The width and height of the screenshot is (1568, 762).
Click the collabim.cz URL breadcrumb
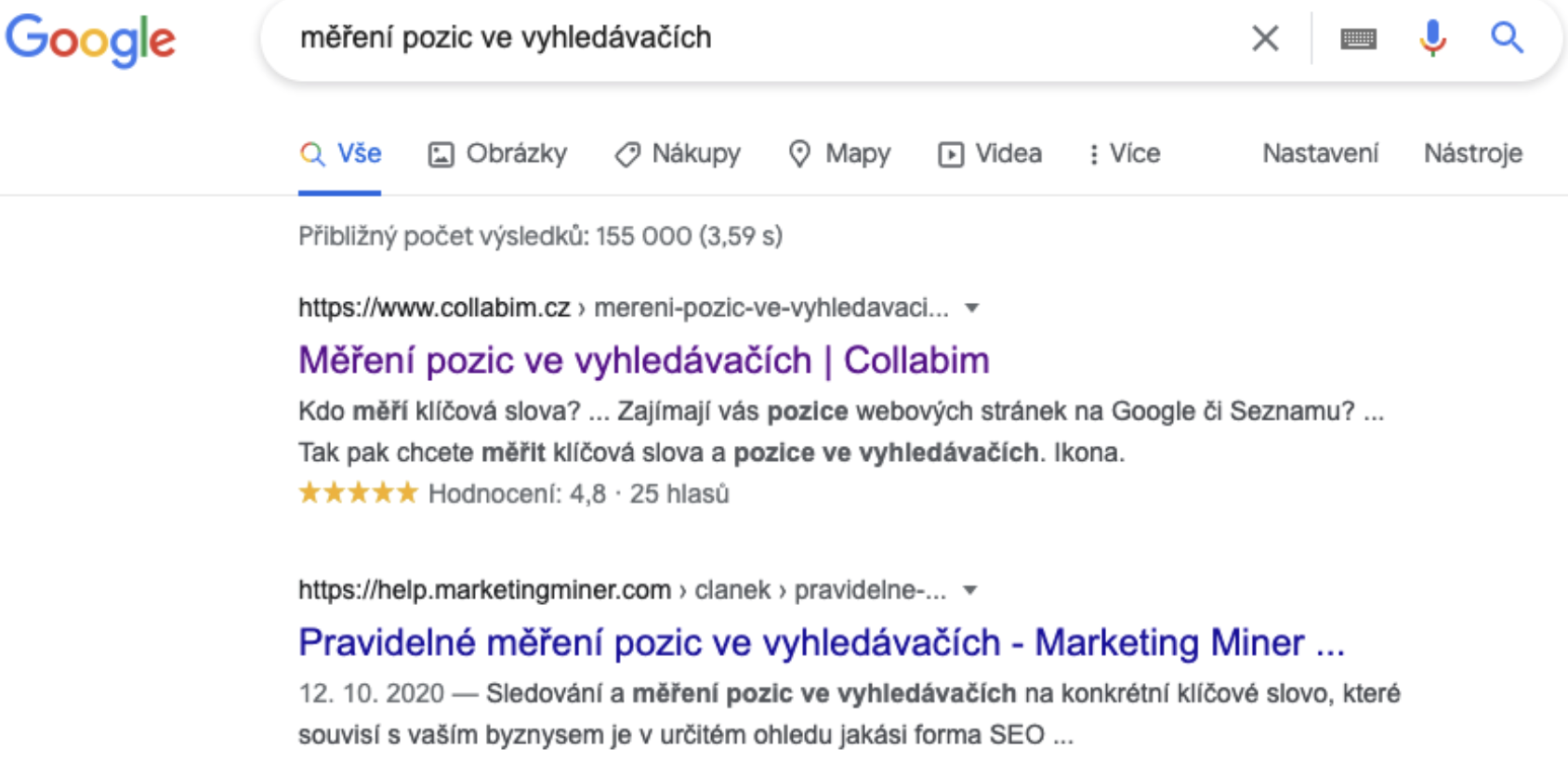[x=624, y=308]
